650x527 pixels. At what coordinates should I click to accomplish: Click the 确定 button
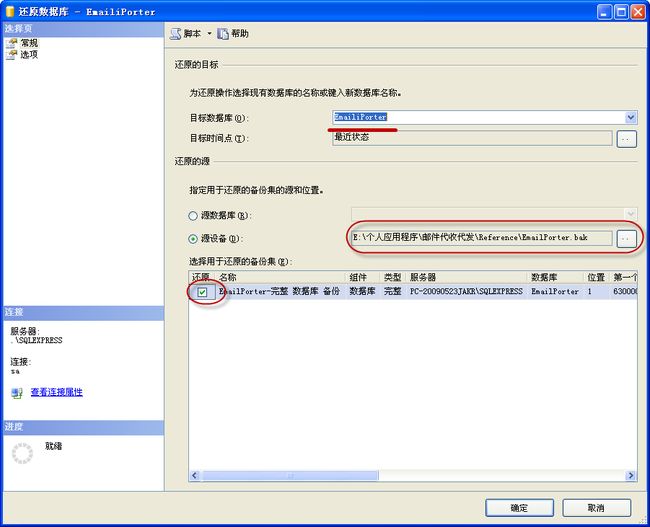519,508
